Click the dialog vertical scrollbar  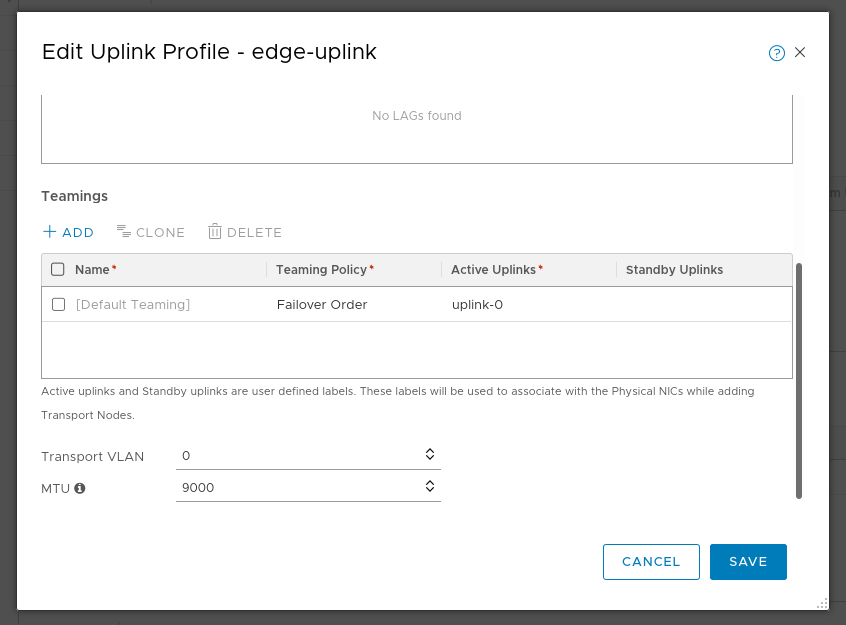tap(799, 381)
